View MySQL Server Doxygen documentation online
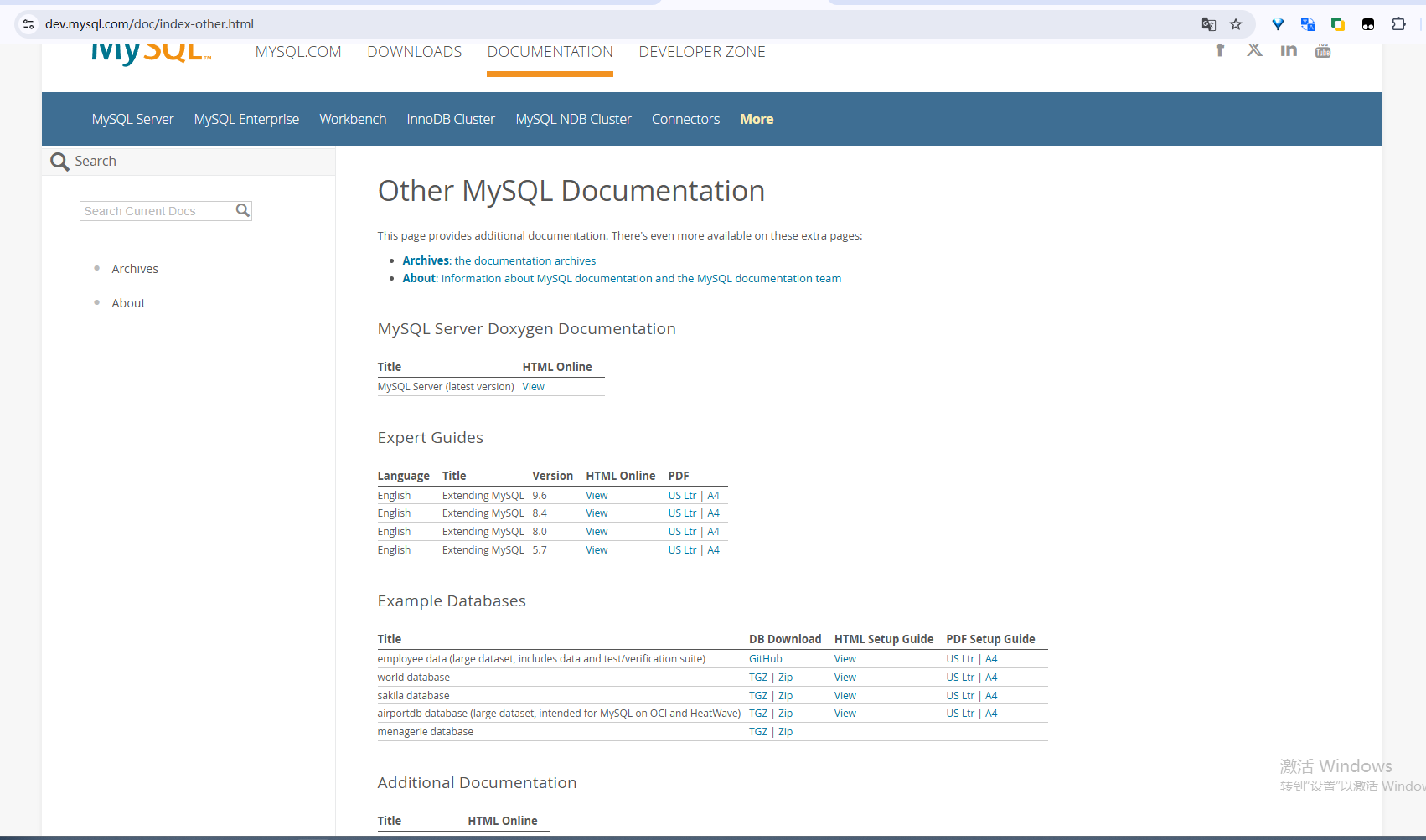This screenshot has width=1426, height=840. [533, 387]
